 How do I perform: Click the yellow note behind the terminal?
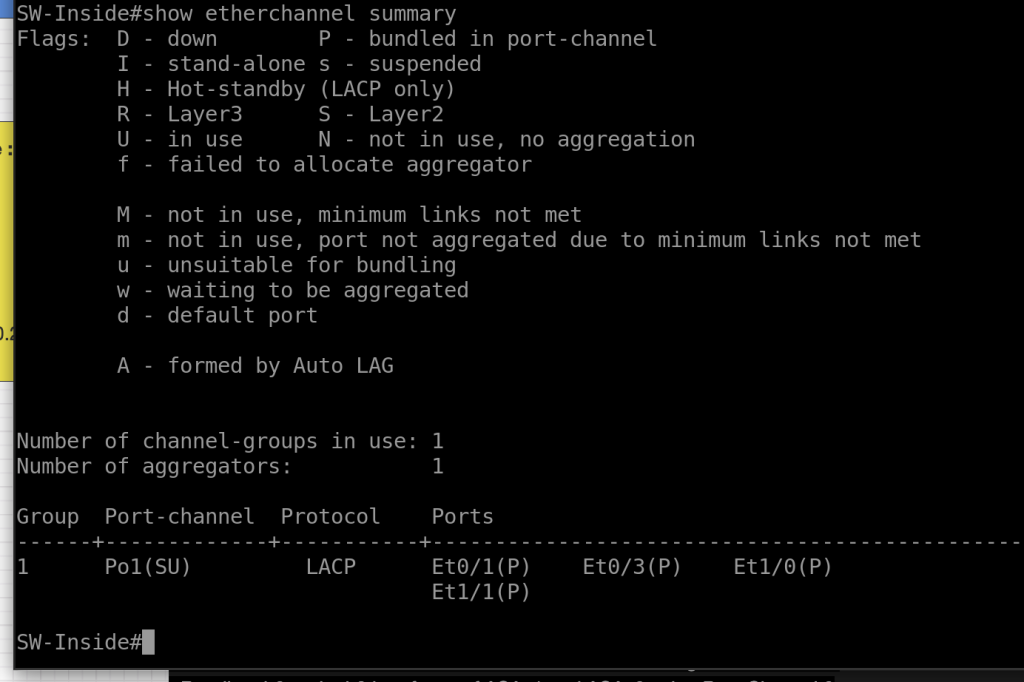(6, 250)
